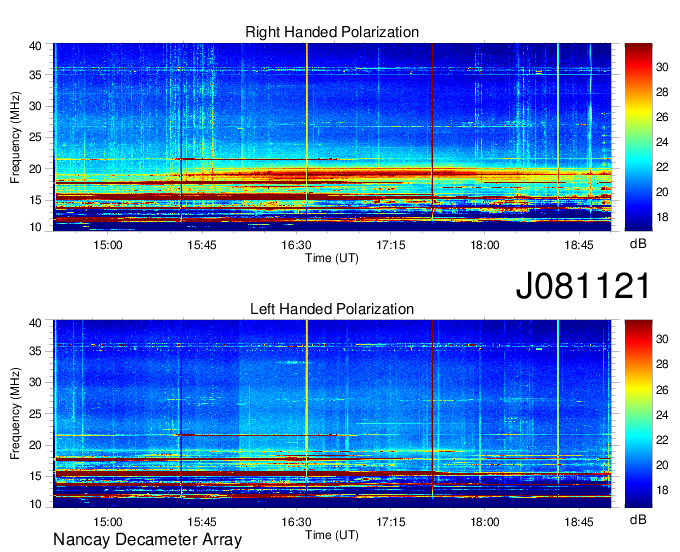Click the top plot's "Frequency (MHz)" axis label
The height and width of the screenshot is (552, 680).
coord(15,137)
